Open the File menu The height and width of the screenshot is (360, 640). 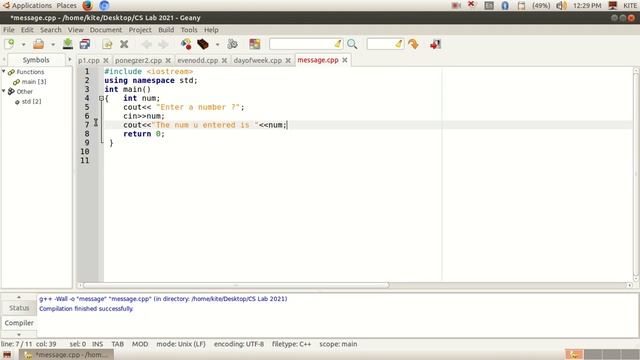(9, 30)
